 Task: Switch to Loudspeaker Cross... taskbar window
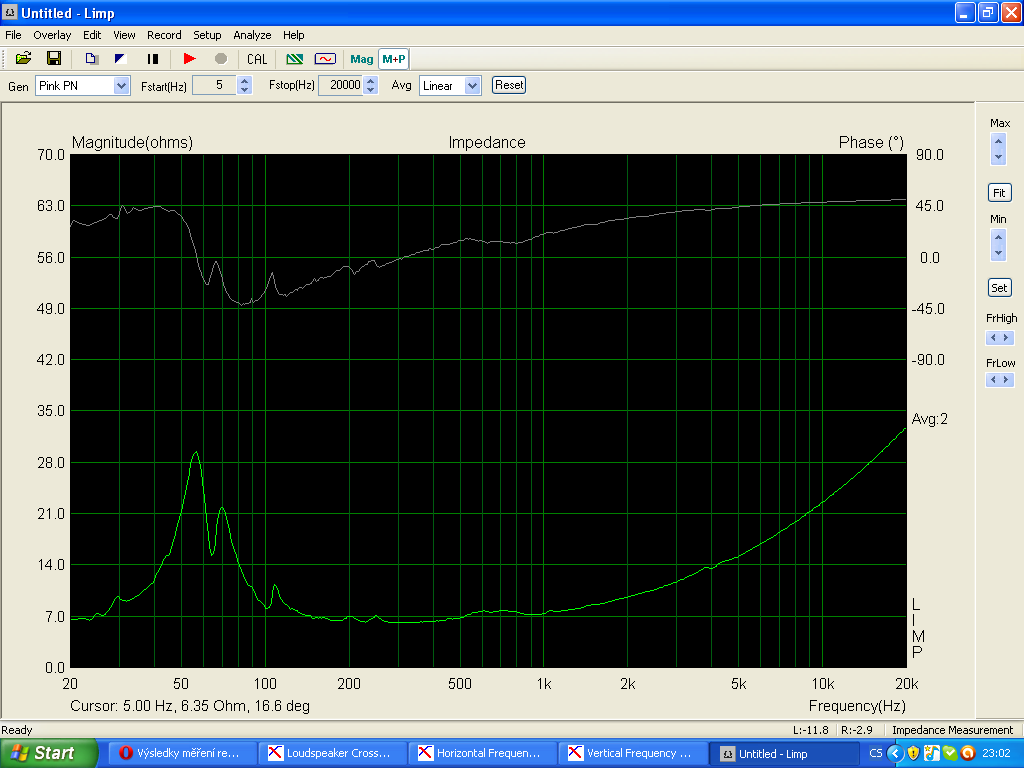[x=333, y=753]
